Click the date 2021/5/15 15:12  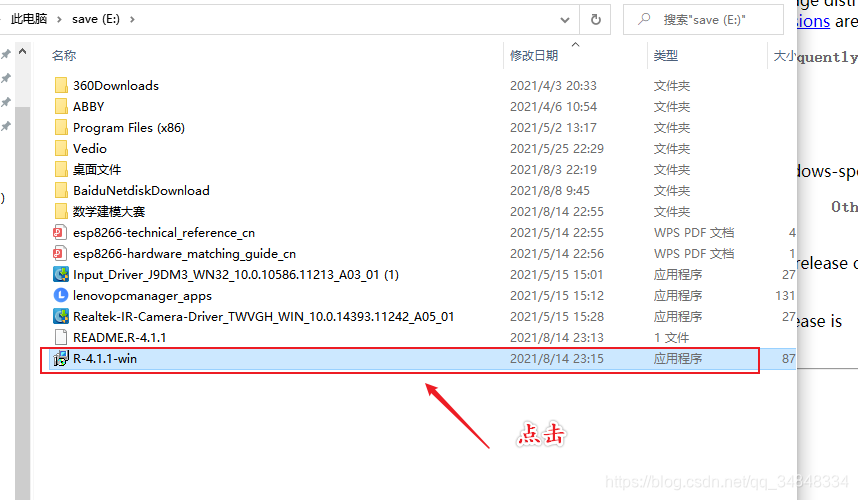[556, 295]
